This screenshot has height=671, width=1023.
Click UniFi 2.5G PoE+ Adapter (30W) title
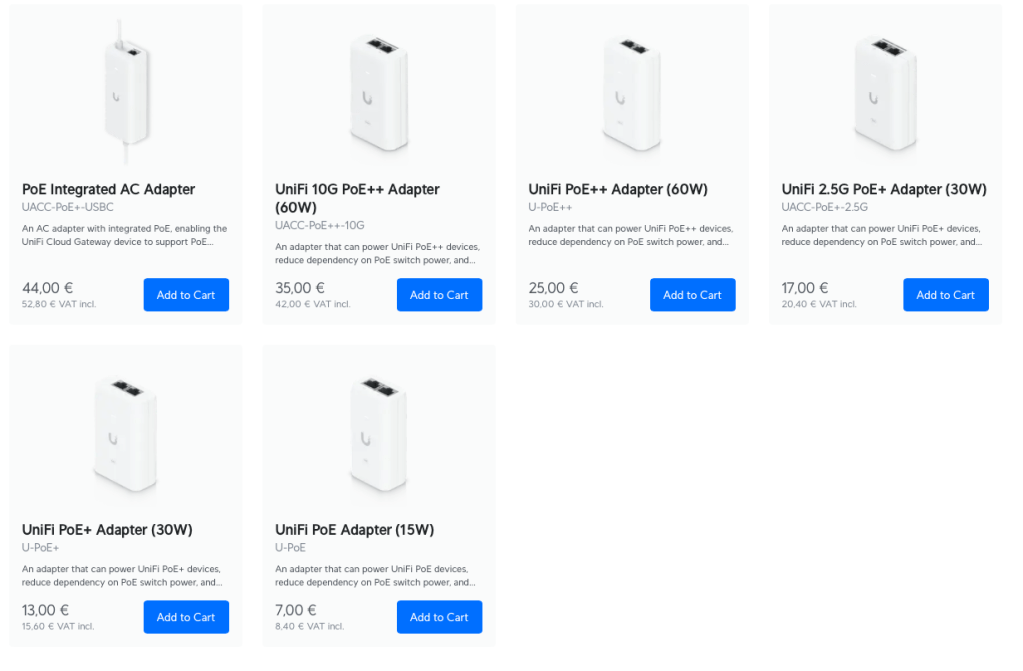click(x=884, y=189)
